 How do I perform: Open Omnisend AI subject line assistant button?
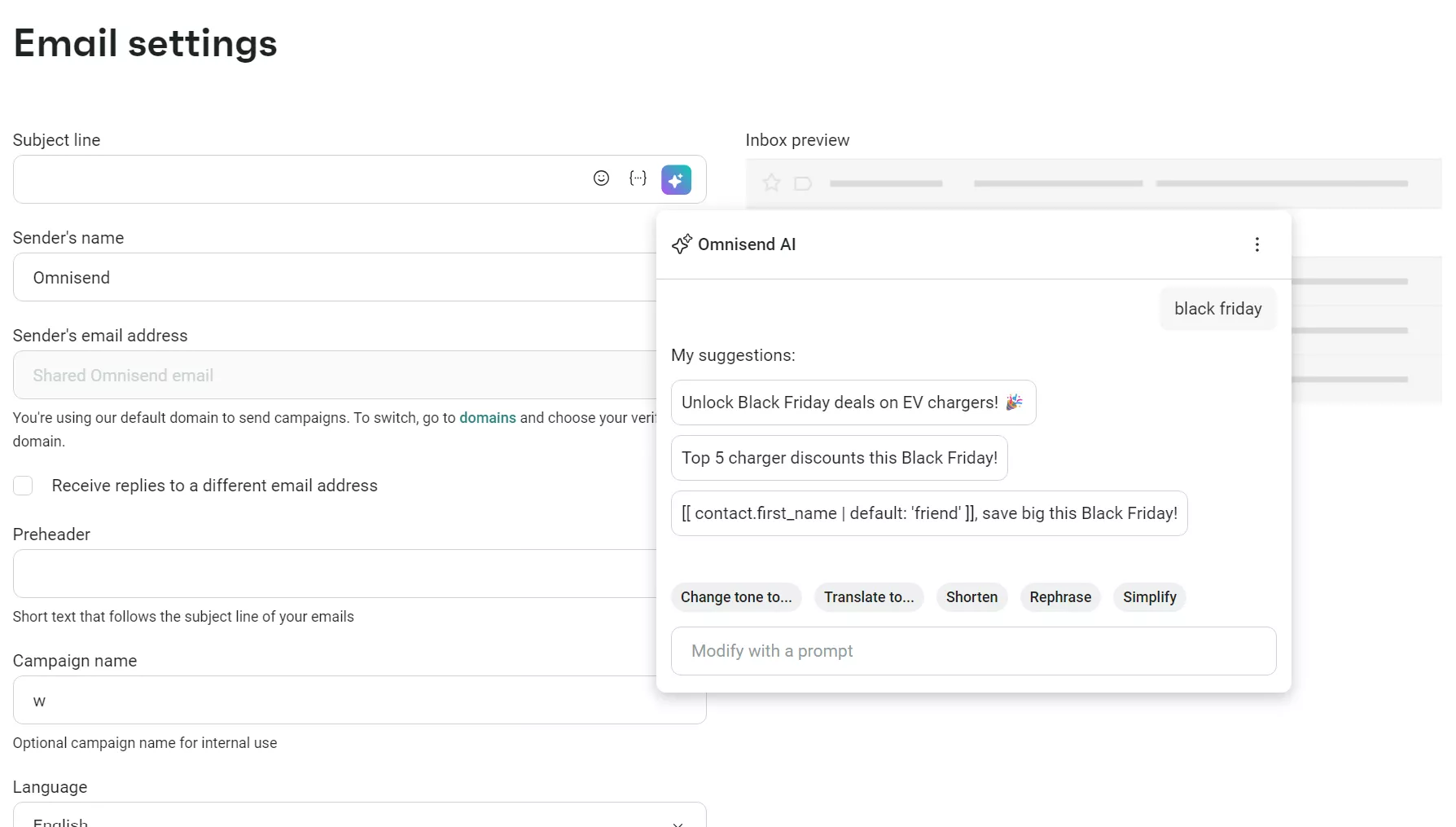(676, 179)
